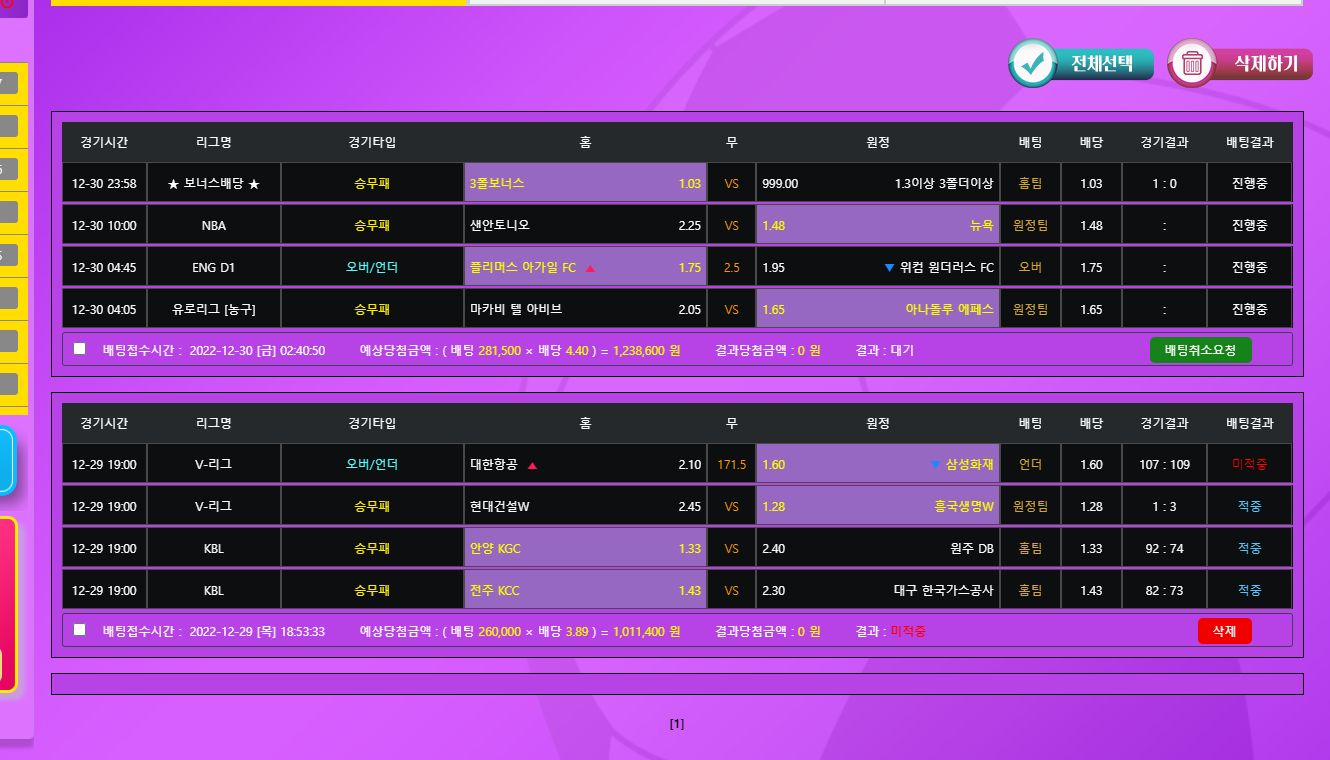
Task: Click the trash can icon on 삭제하기
Action: click(1192, 64)
